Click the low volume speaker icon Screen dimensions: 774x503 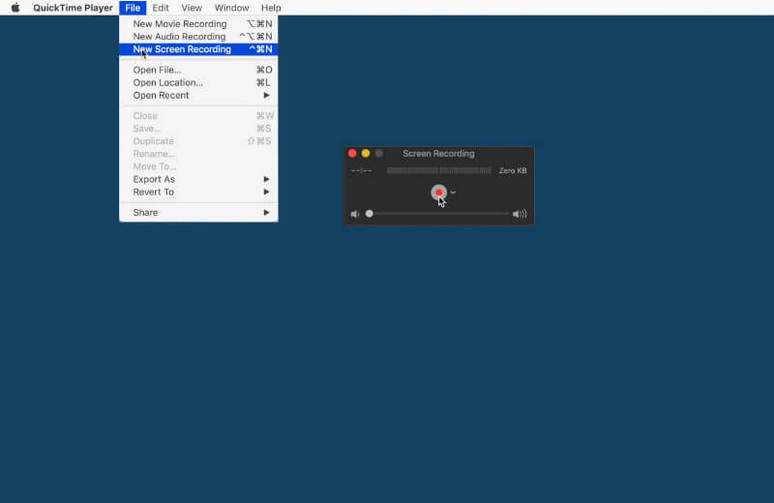(355, 214)
